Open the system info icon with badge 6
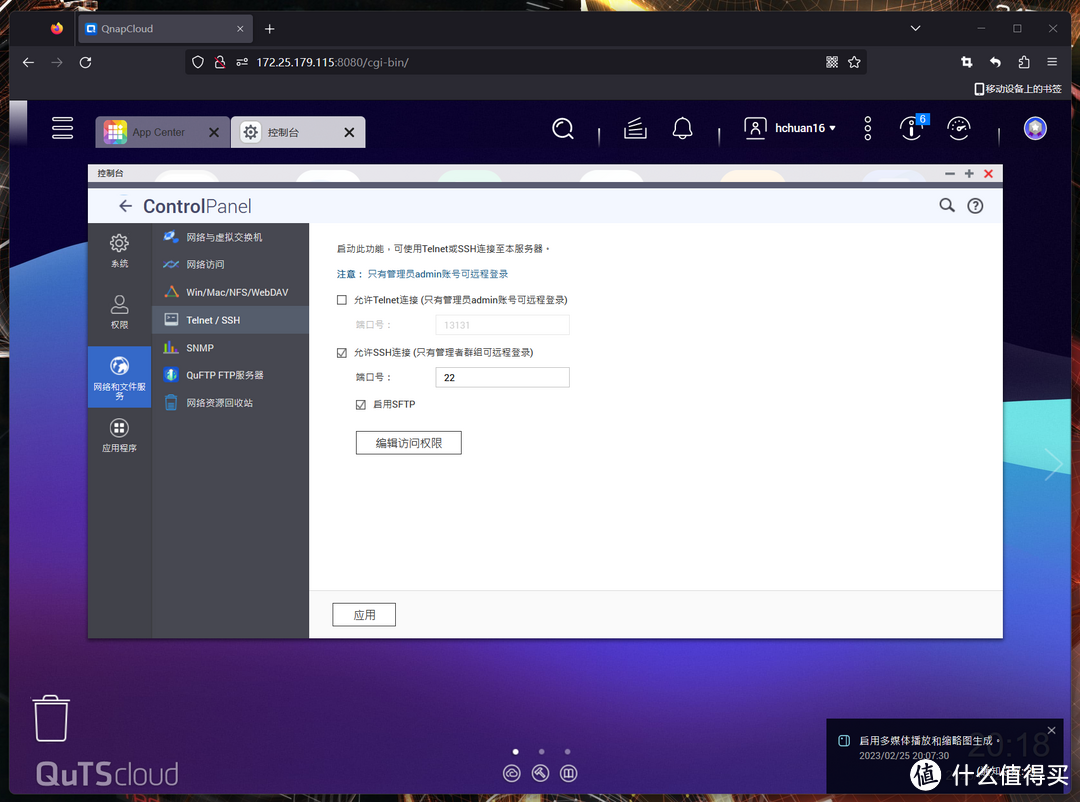 coord(913,127)
